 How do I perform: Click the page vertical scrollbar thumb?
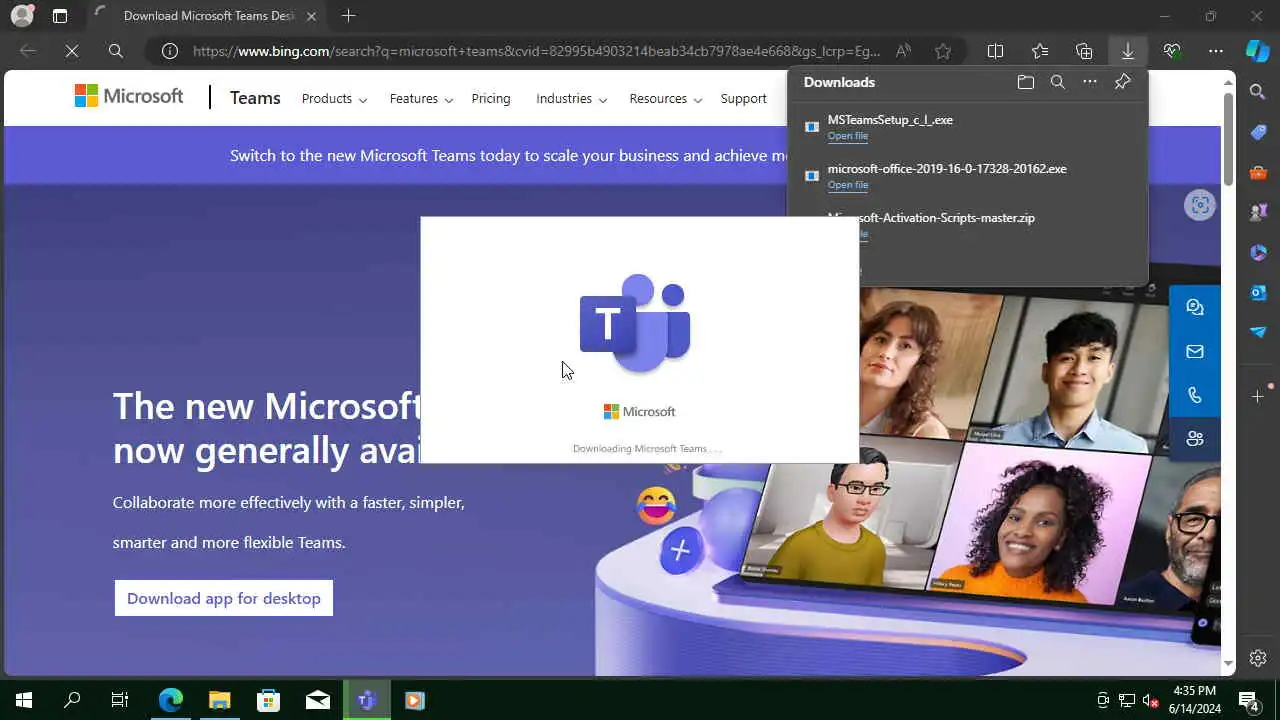point(1229,138)
